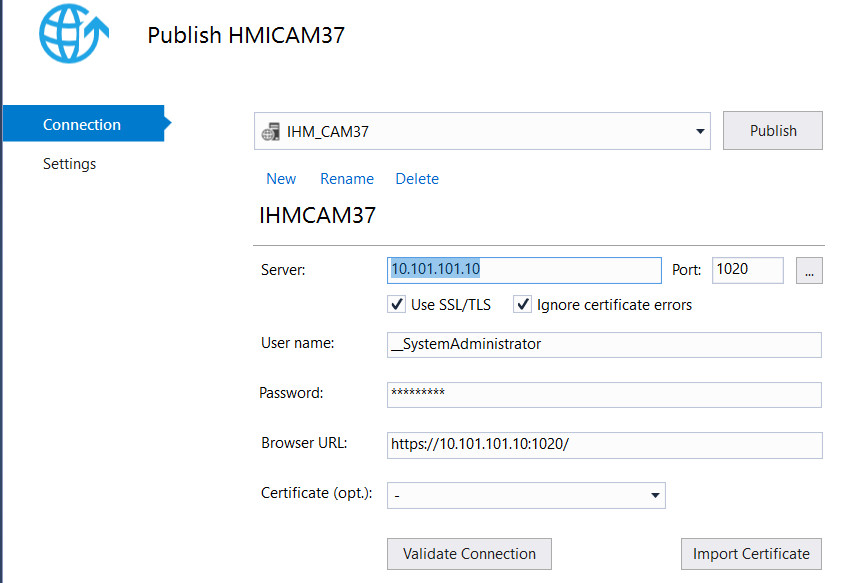This screenshot has height=583, width=846.
Task: Uncheck the Use SSL/TLS checkbox
Action: (397, 305)
